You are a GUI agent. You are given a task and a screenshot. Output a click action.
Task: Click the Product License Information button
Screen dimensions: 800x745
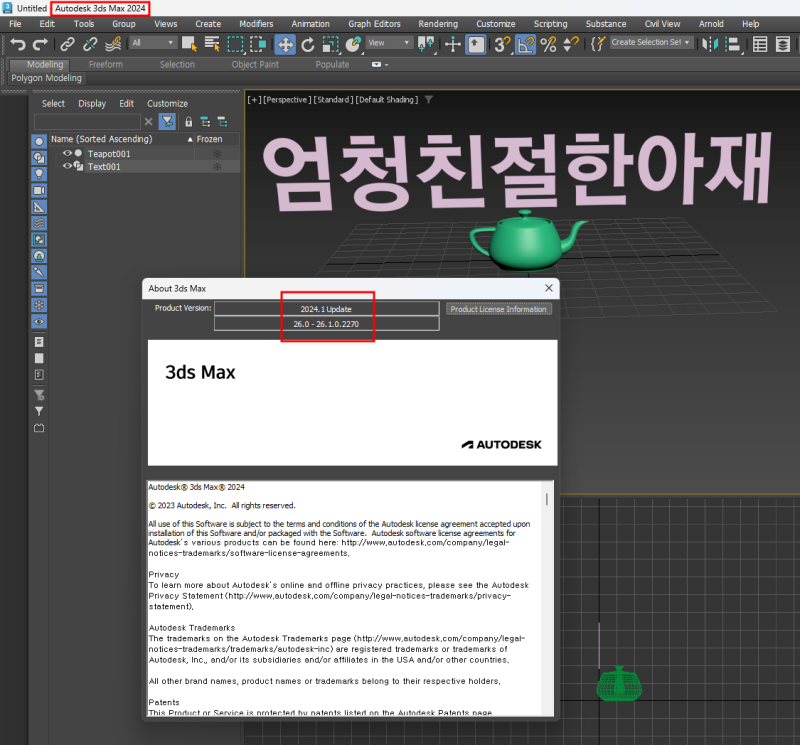(499, 309)
